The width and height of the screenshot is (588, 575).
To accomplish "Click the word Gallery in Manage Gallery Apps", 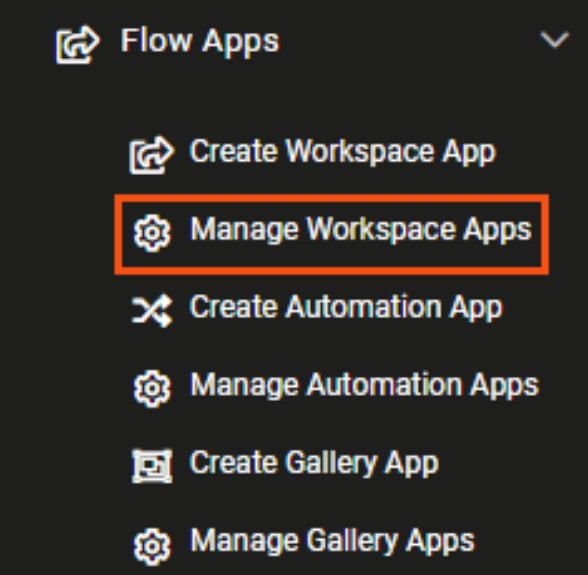I will pyautogui.click(x=352, y=542).
